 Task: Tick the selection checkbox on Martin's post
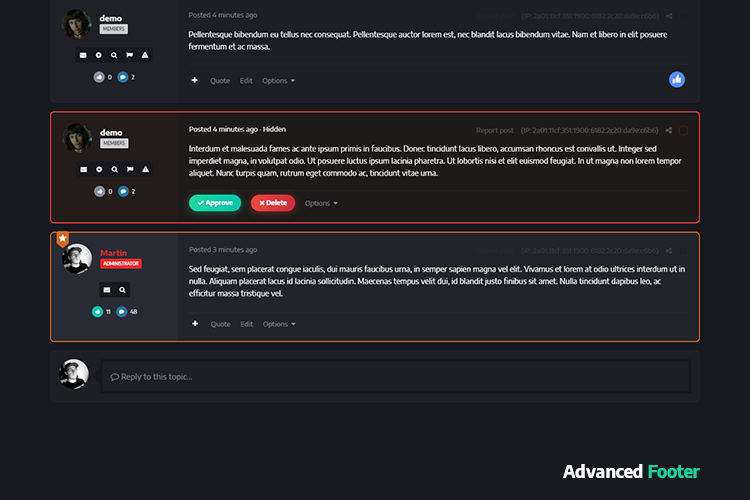click(x=684, y=251)
